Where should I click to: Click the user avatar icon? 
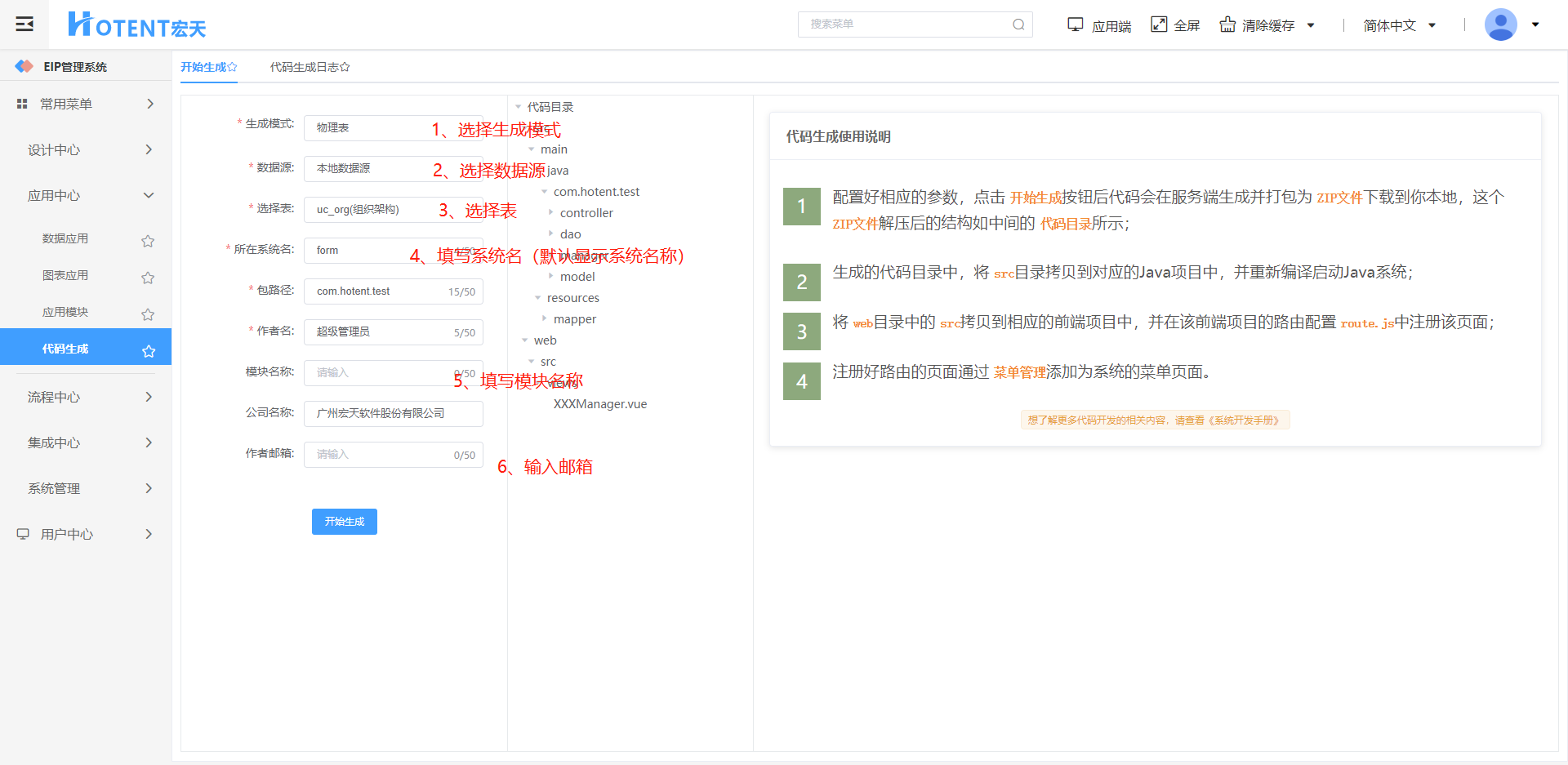1500,24
